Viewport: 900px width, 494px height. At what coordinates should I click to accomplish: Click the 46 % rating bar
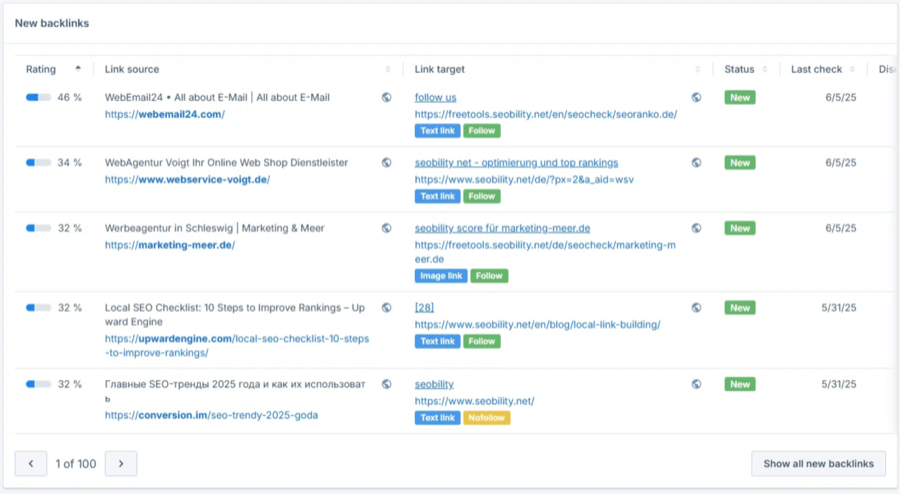point(38,98)
